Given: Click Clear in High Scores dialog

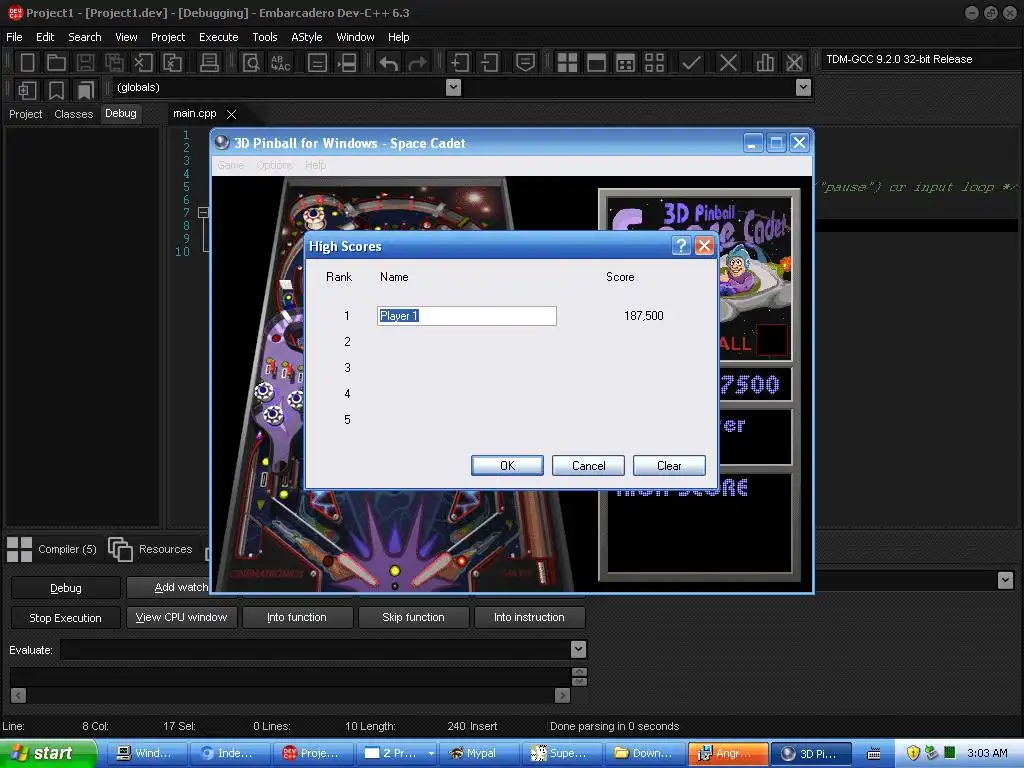Looking at the screenshot, I should (x=669, y=466).
